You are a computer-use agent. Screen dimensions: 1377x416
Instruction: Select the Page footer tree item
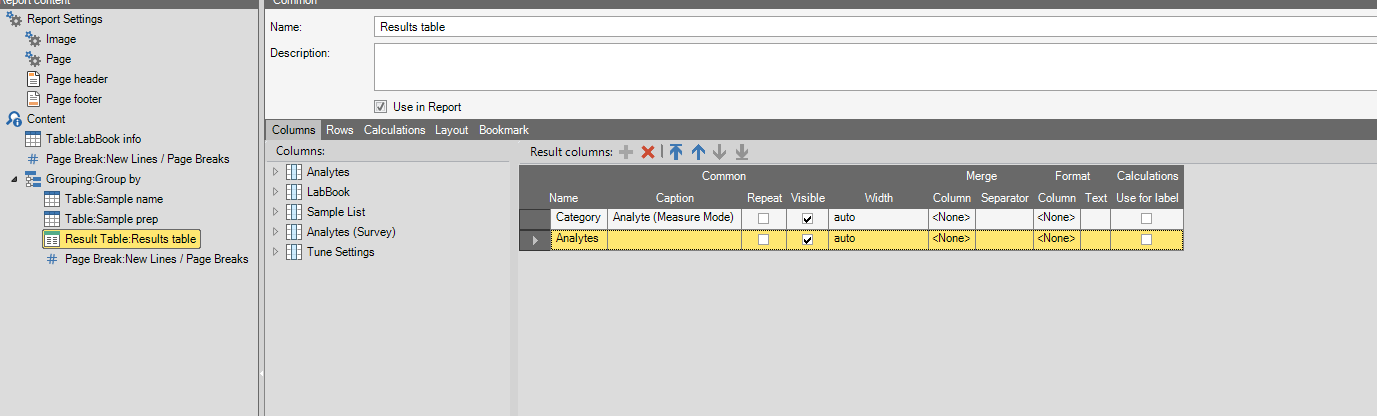[x=73, y=99]
